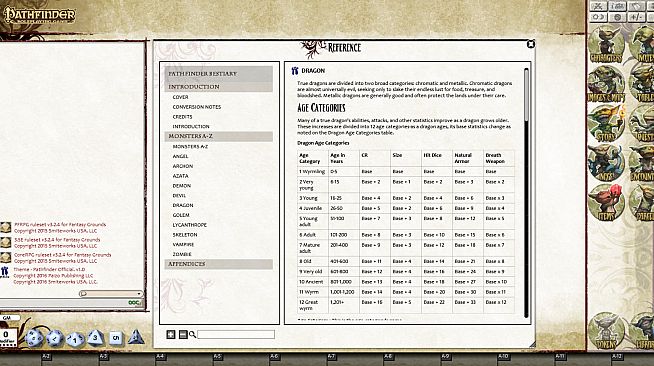Select Vampire in monster list
The image size is (654, 366).
[x=184, y=245]
